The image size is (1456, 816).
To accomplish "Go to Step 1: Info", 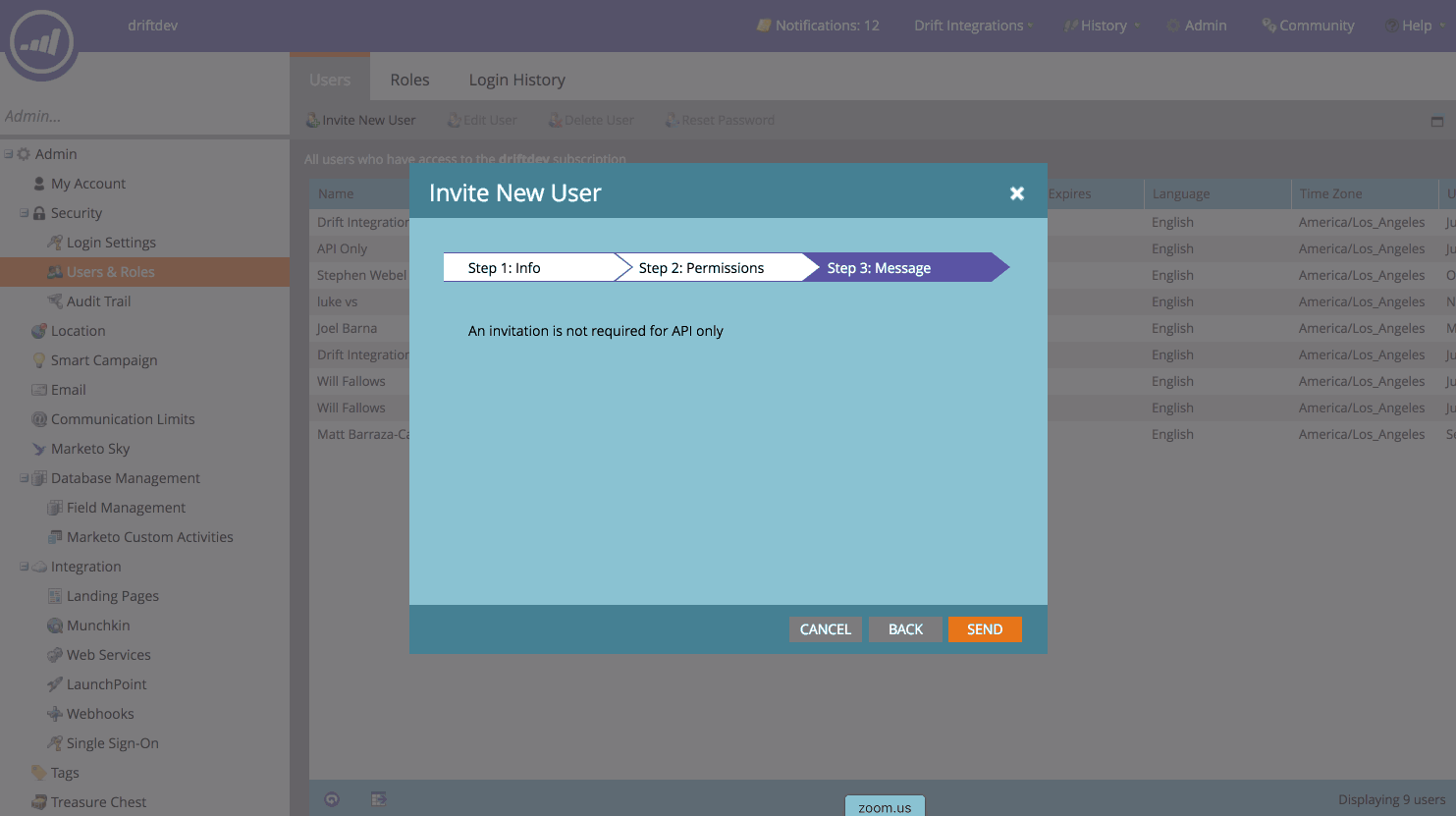I will (x=530, y=267).
